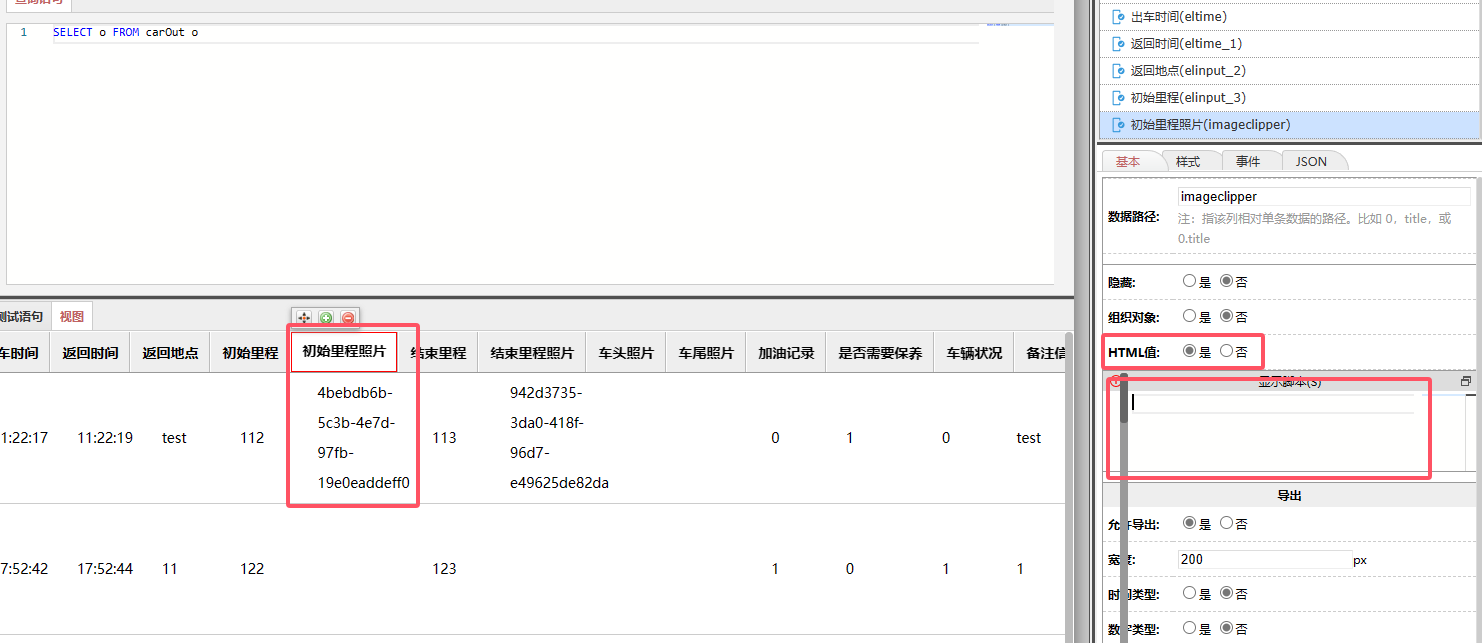Click the 加油记录 column header
This screenshot has width=1482, height=643.
786,353
